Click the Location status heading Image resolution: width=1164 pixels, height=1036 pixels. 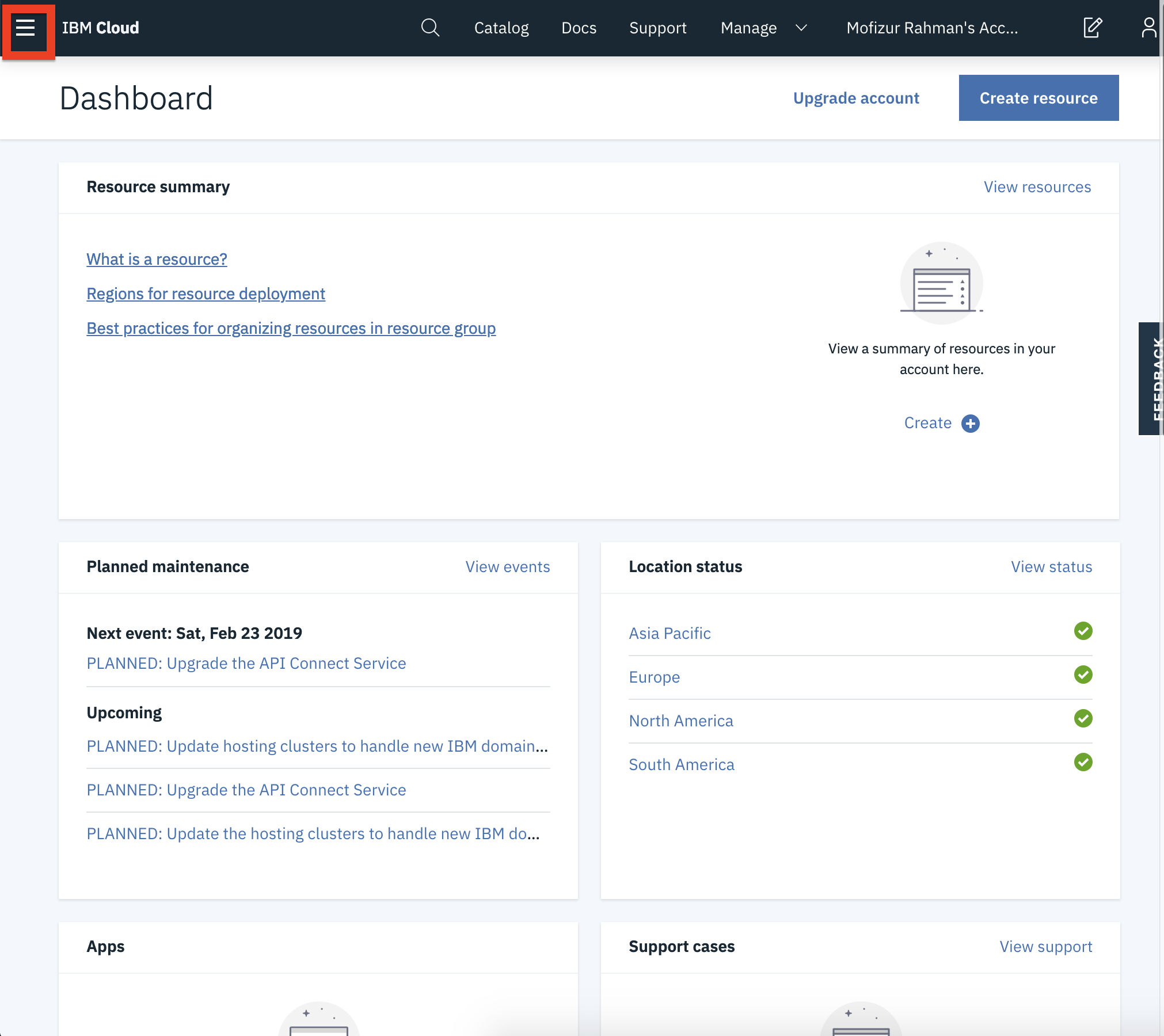click(686, 567)
